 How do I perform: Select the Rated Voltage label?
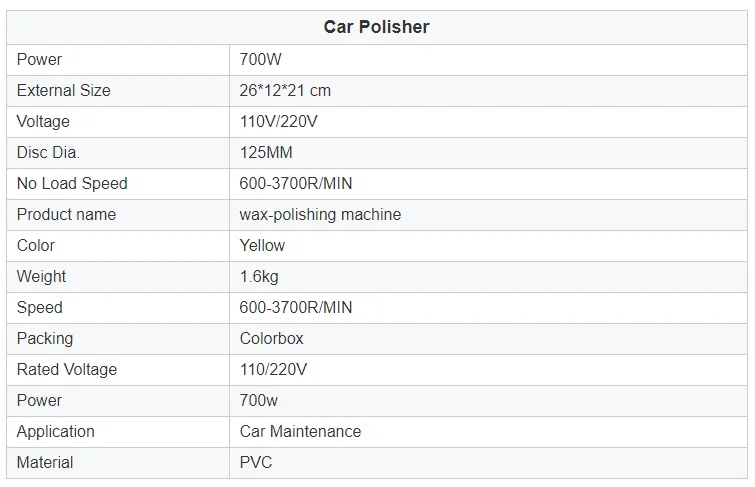click(67, 369)
